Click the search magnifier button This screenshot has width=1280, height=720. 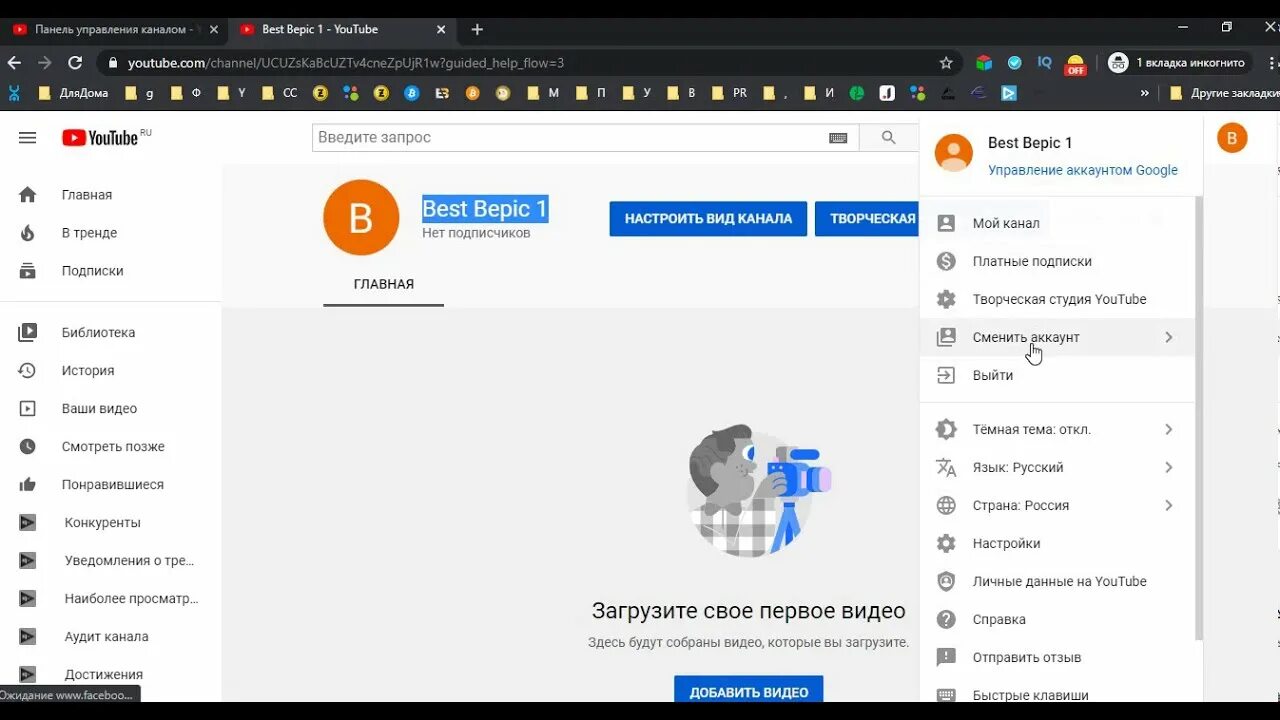(x=888, y=138)
